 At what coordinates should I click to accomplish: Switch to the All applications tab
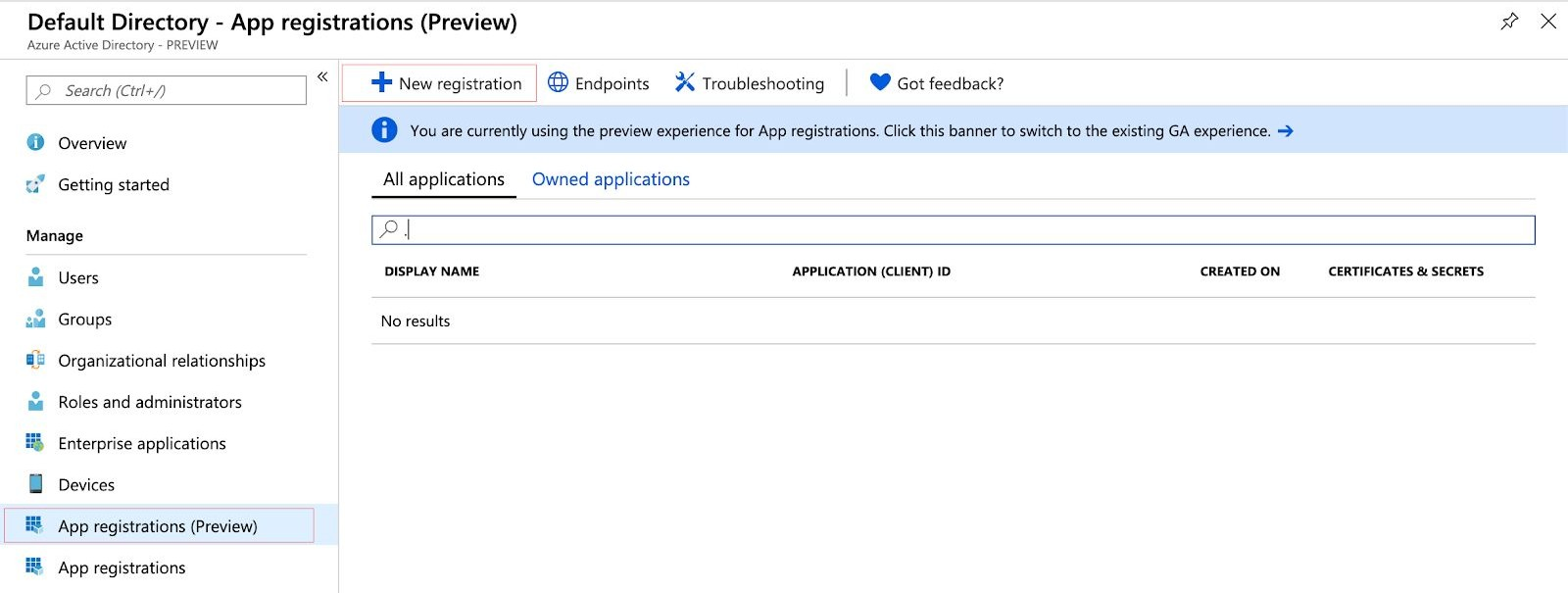click(444, 179)
